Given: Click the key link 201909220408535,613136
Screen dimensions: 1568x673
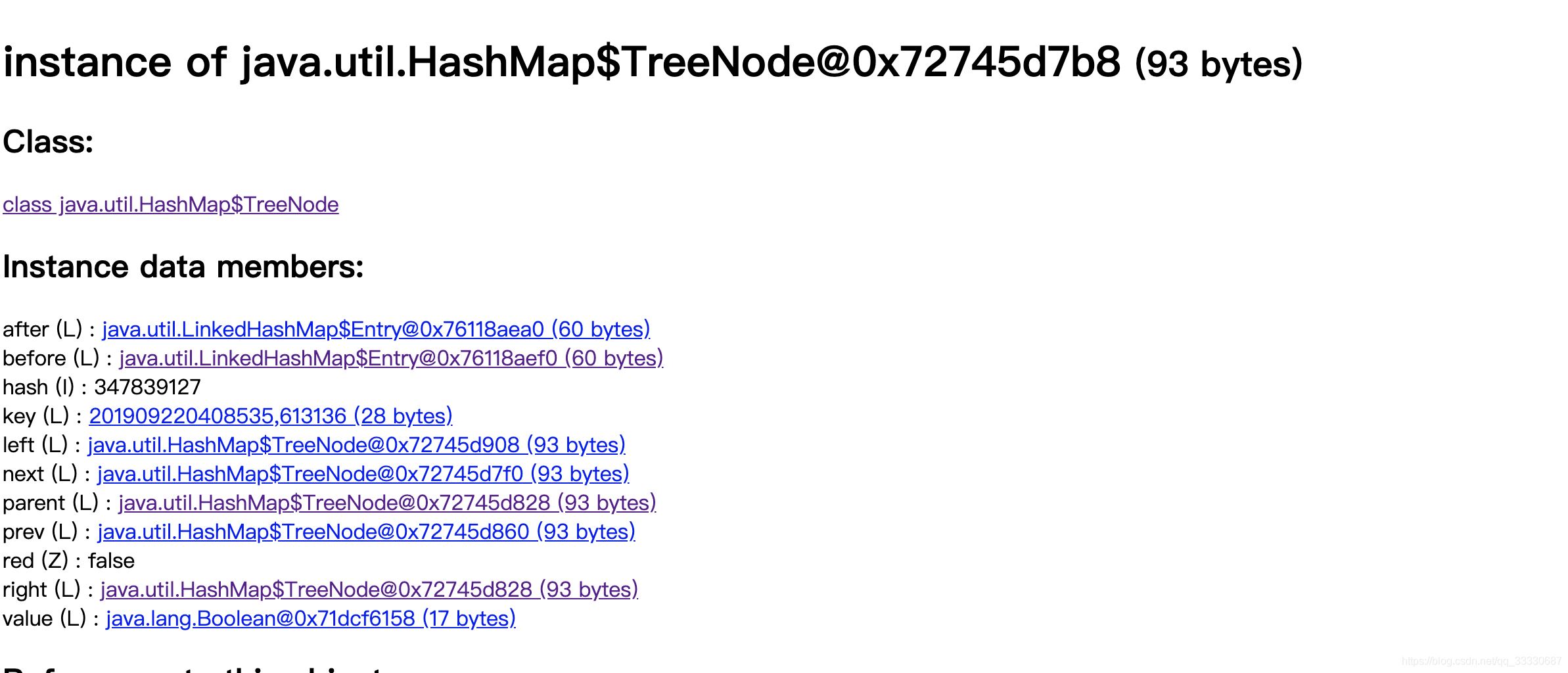Looking at the screenshot, I should pos(271,416).
